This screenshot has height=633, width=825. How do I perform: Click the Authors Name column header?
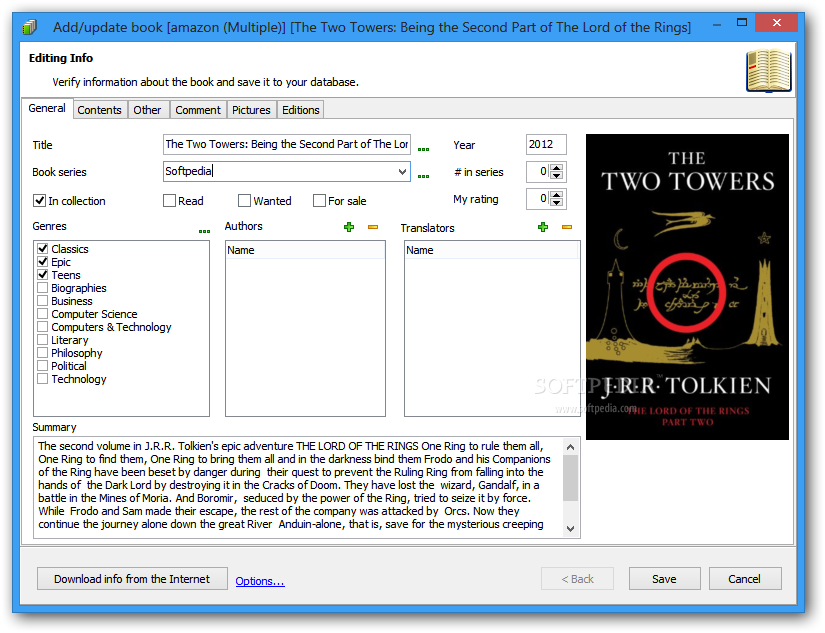coord(305,250)
